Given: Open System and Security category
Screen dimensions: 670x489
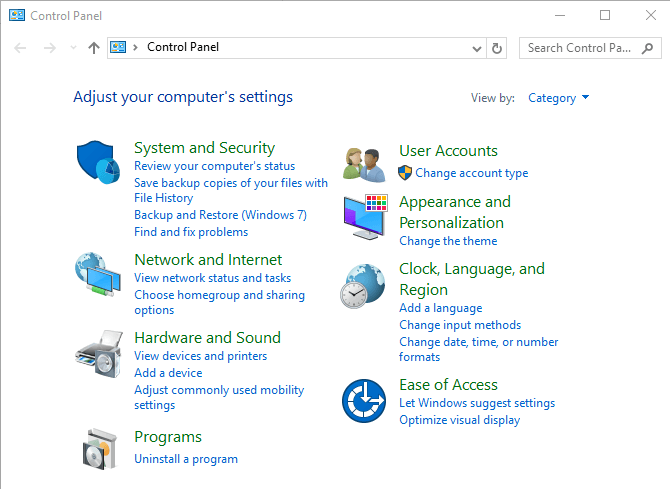Looking at the screenshot, I should tap(204, 147).
